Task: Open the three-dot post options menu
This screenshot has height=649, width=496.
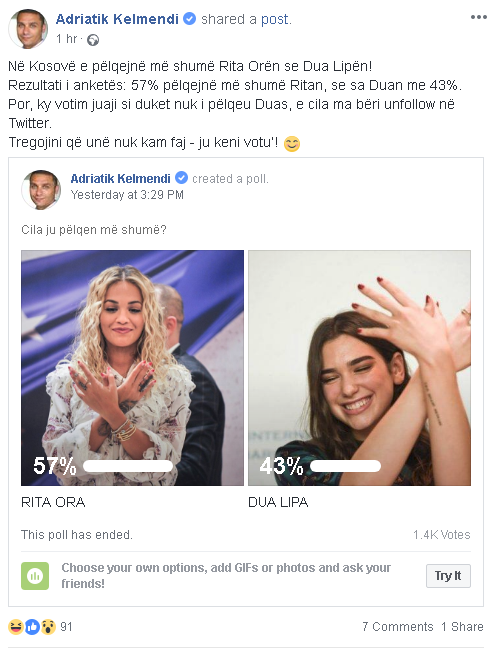Action: [478, 17]
